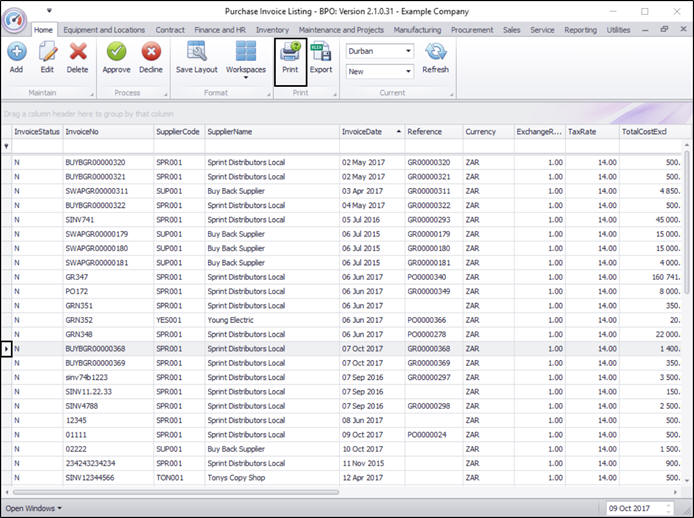Screen dimensions: 694x518
Task: Approve the selected purchase invoice
Action: [117, 56]
